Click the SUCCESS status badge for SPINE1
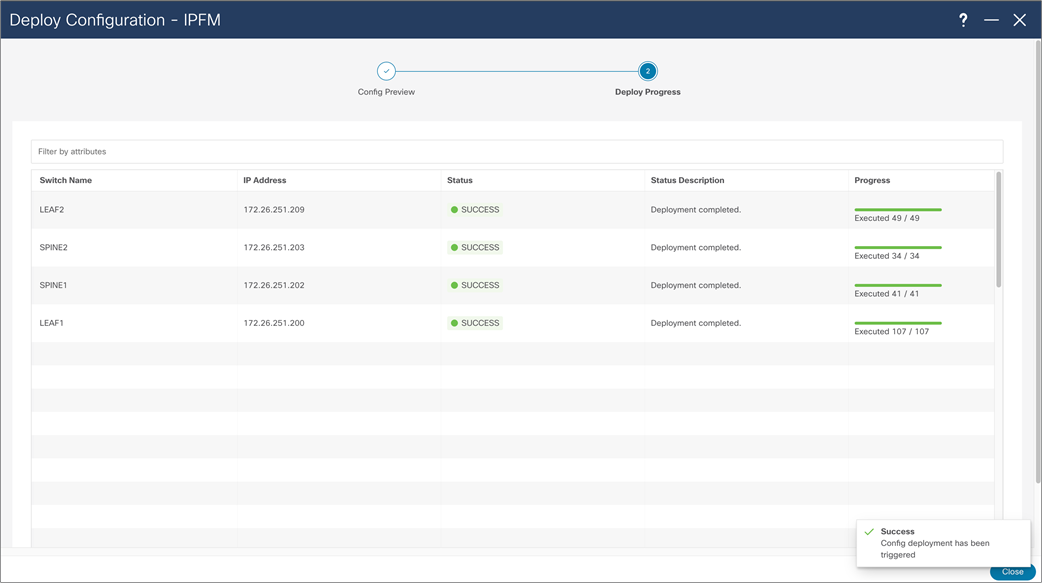Viewport: 1042px width, 583px height. tap(474, 285)
